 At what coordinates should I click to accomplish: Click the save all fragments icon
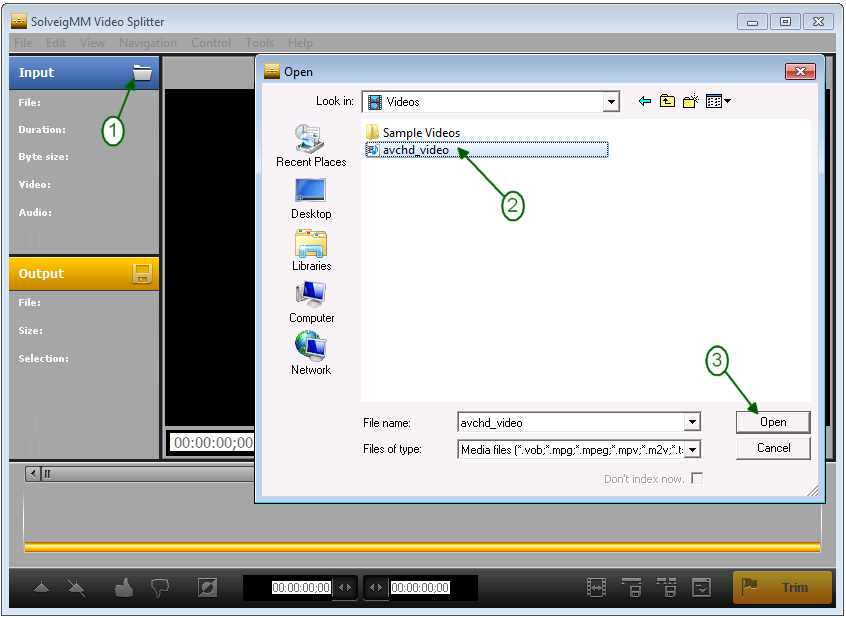tap(667, 587)
